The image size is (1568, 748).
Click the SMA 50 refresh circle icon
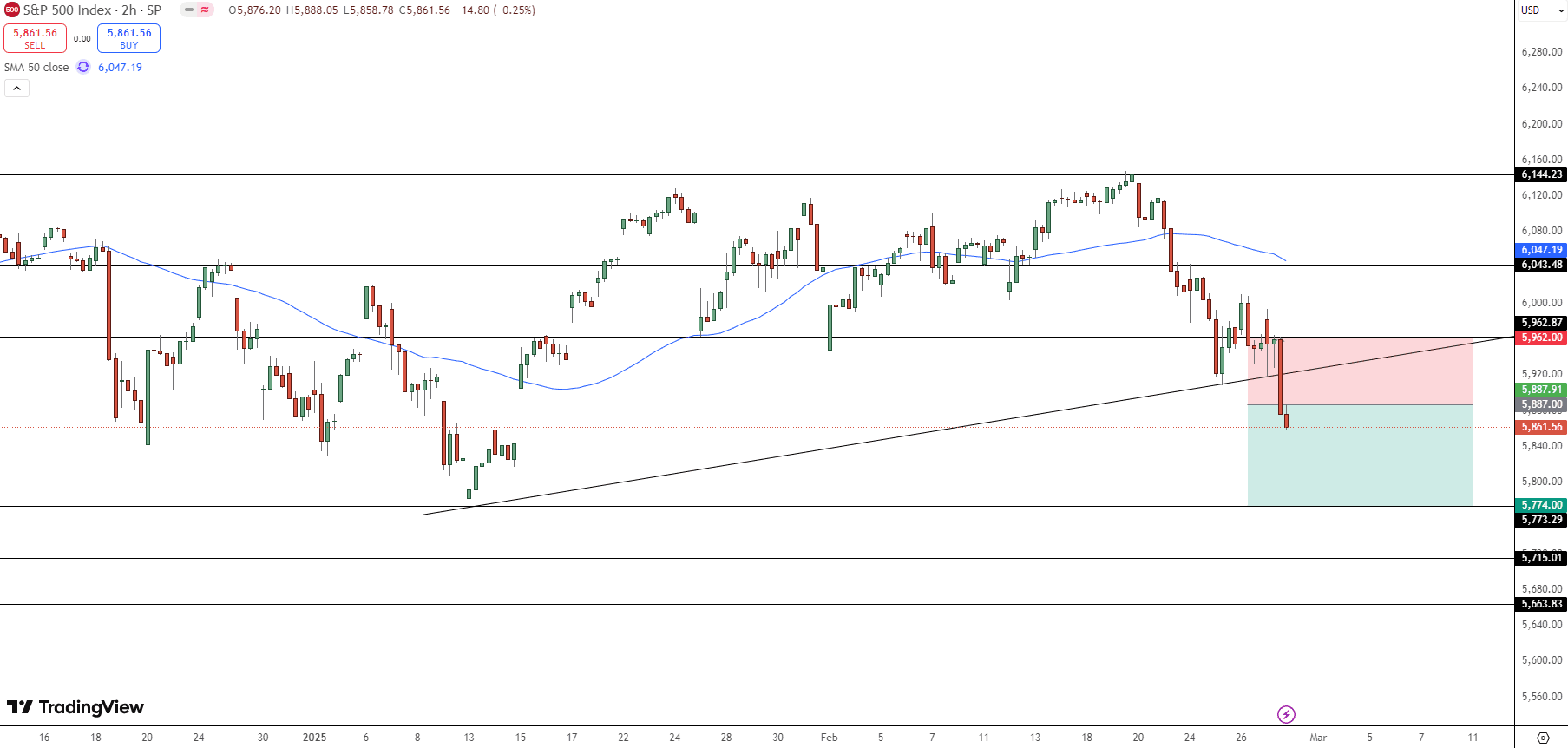pyautogui.click(x=83, y=67)
